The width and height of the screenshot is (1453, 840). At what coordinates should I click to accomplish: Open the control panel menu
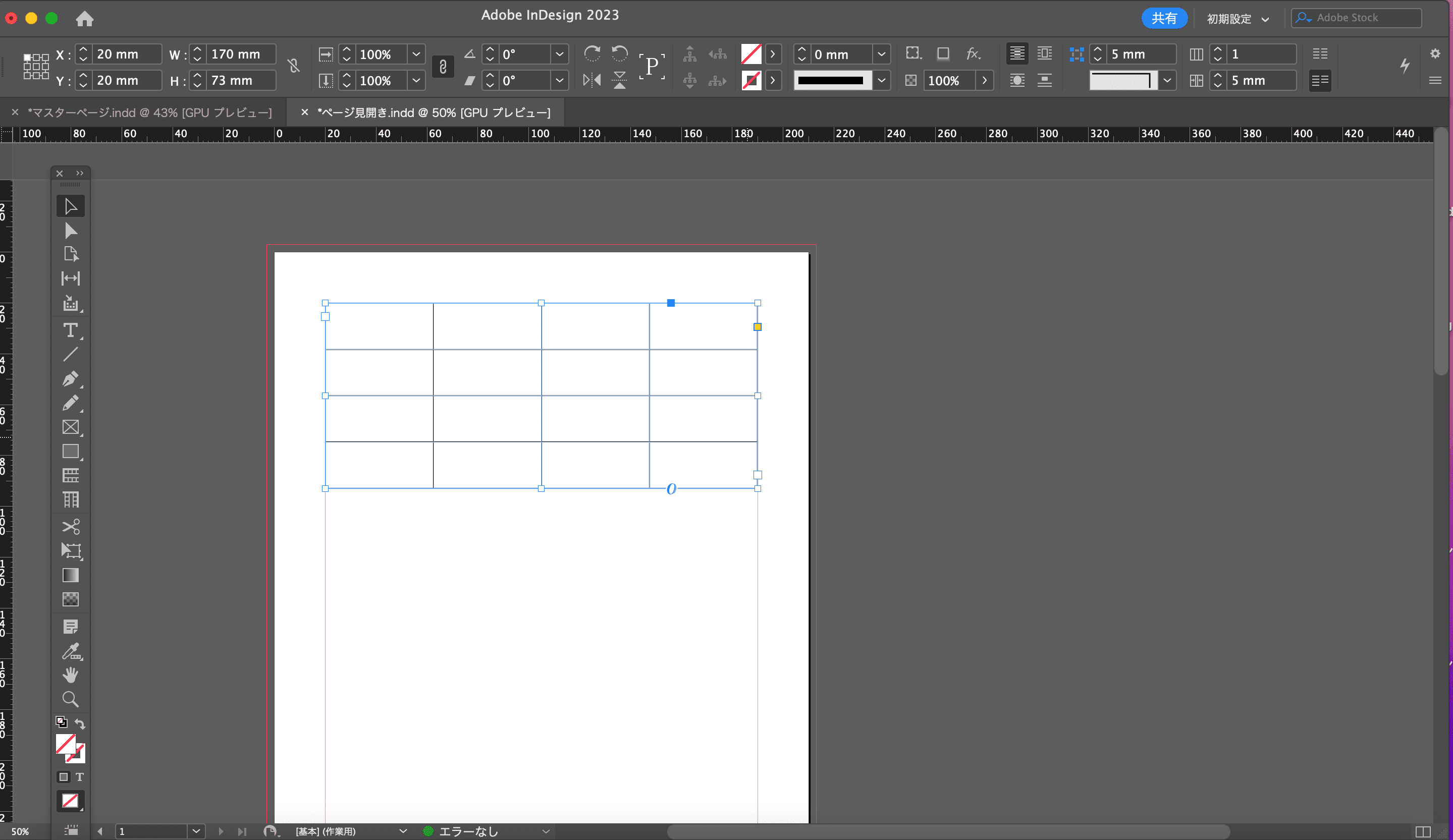coord(1435,80)
